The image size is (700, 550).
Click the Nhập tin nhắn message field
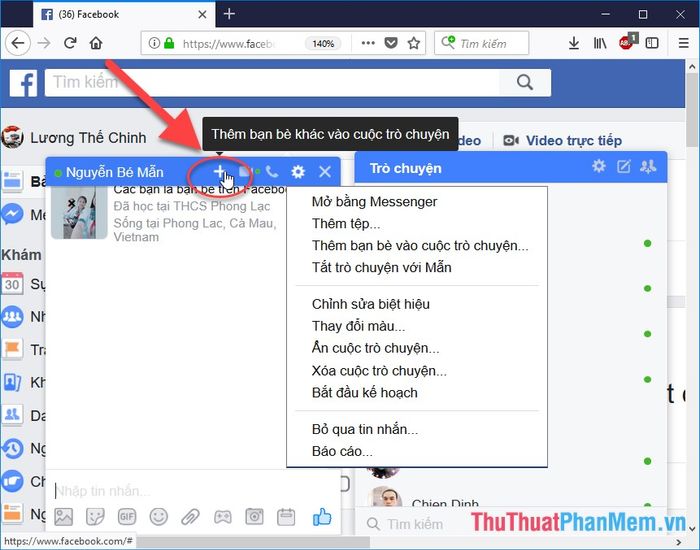[x=193, y=490]
